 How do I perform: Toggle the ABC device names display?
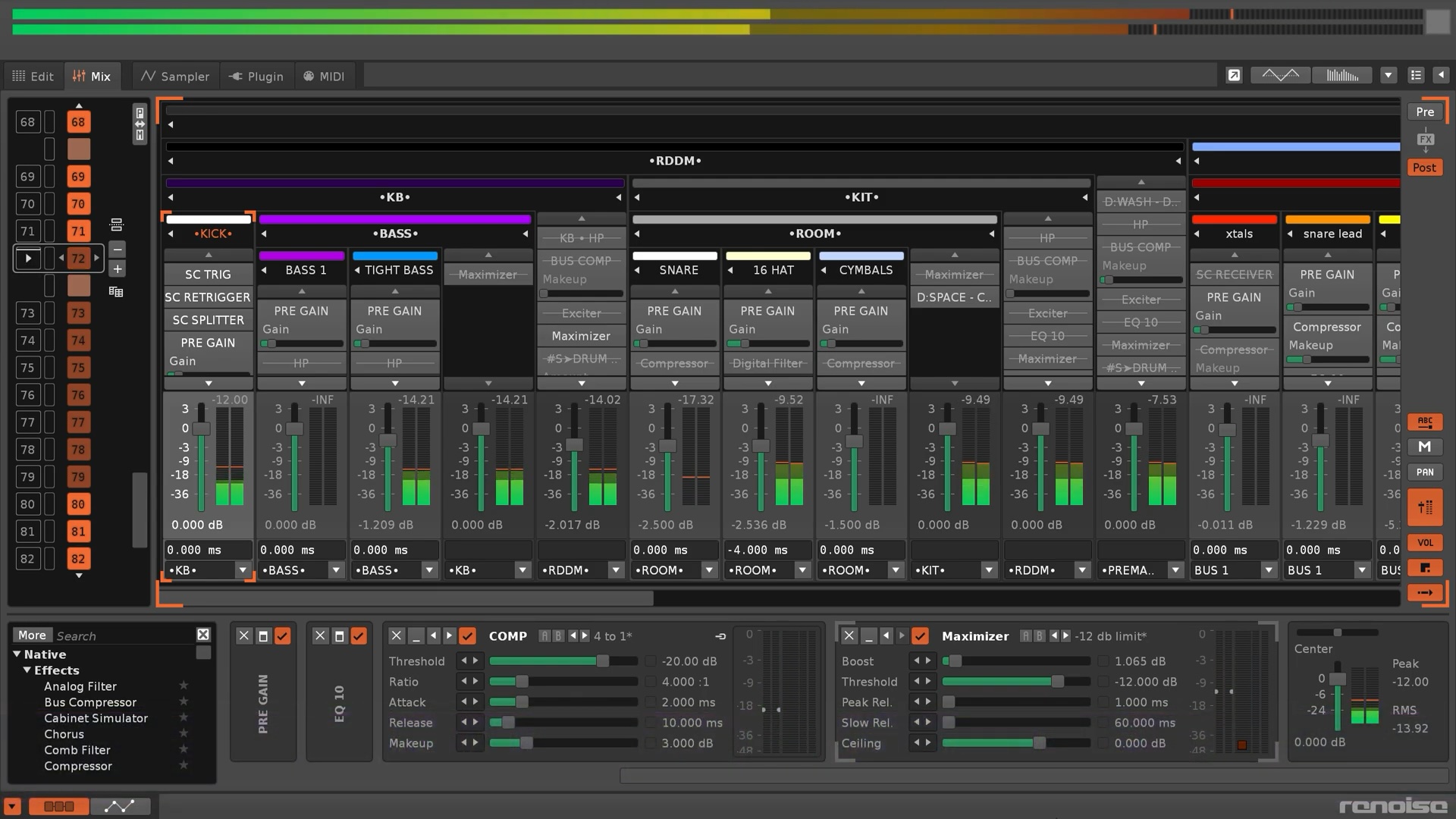pos(1425,422)
